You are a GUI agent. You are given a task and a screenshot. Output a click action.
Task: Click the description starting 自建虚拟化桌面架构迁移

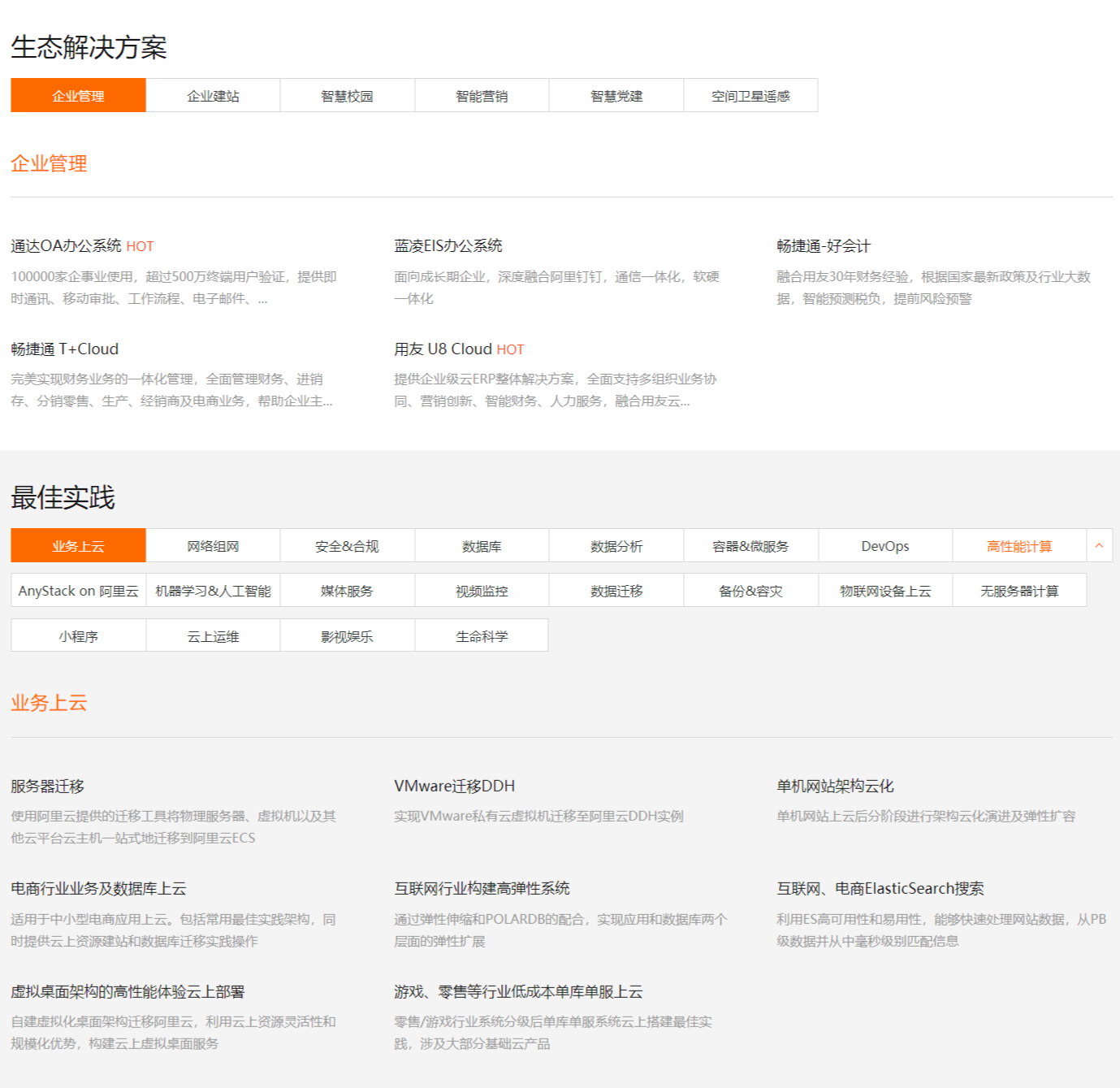pyautogui.click(x=173, y=1033)
